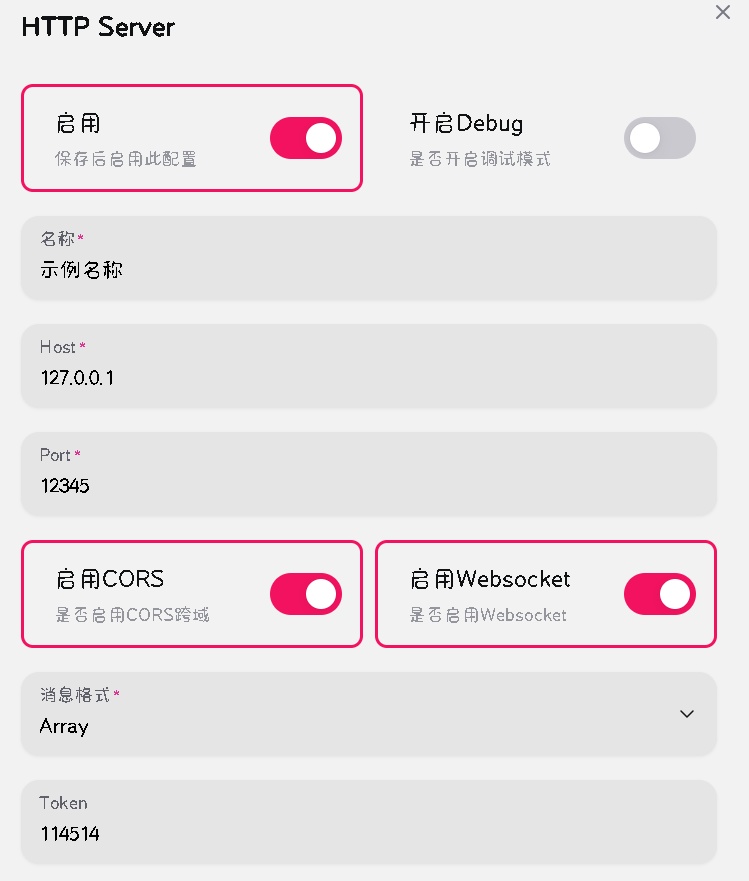749x881 pixels.
Task: Focus the Host field showing 127.0.0.1
Action: tap(368, 377)
